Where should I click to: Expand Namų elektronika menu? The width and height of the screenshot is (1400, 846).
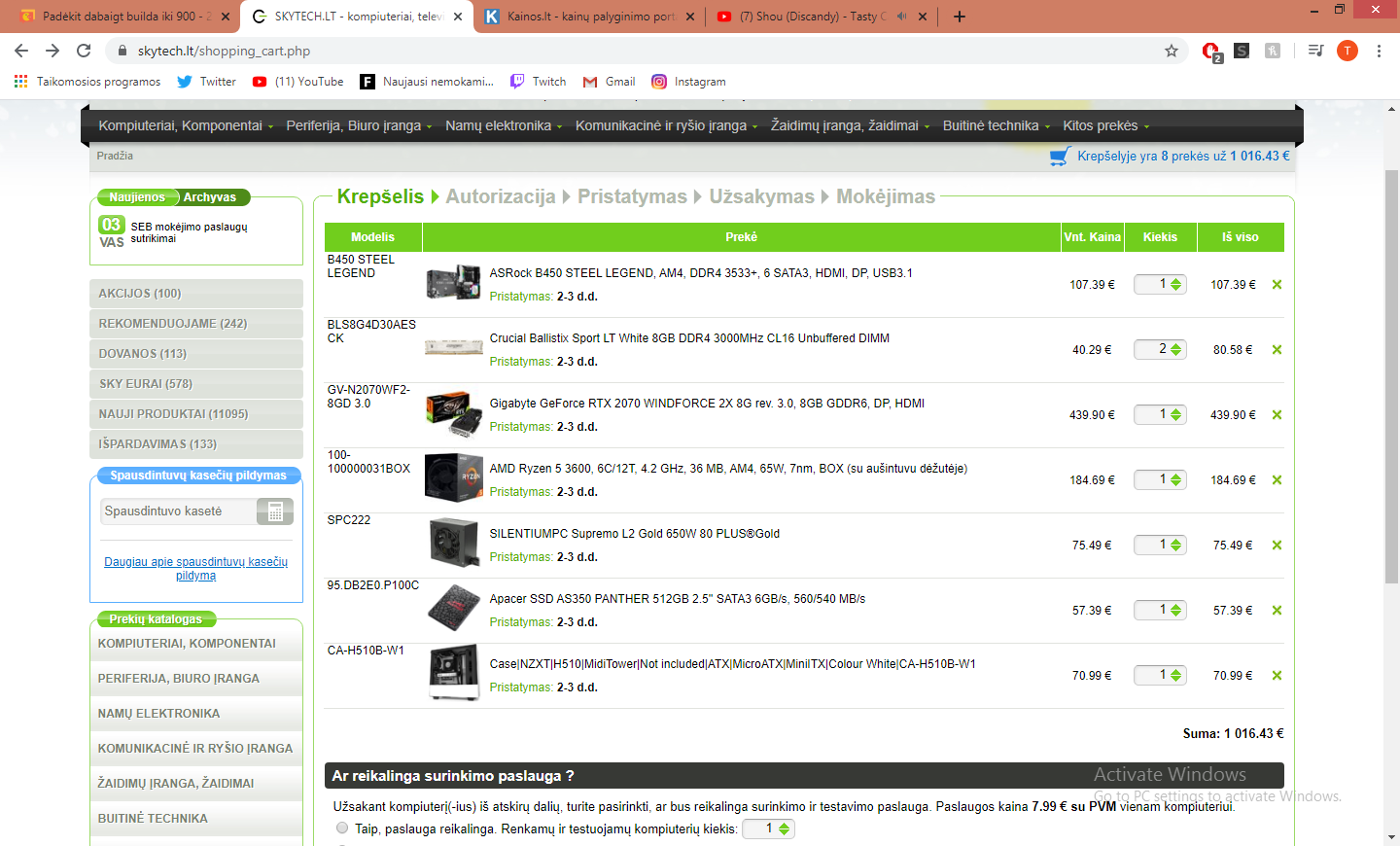[504, 125]
